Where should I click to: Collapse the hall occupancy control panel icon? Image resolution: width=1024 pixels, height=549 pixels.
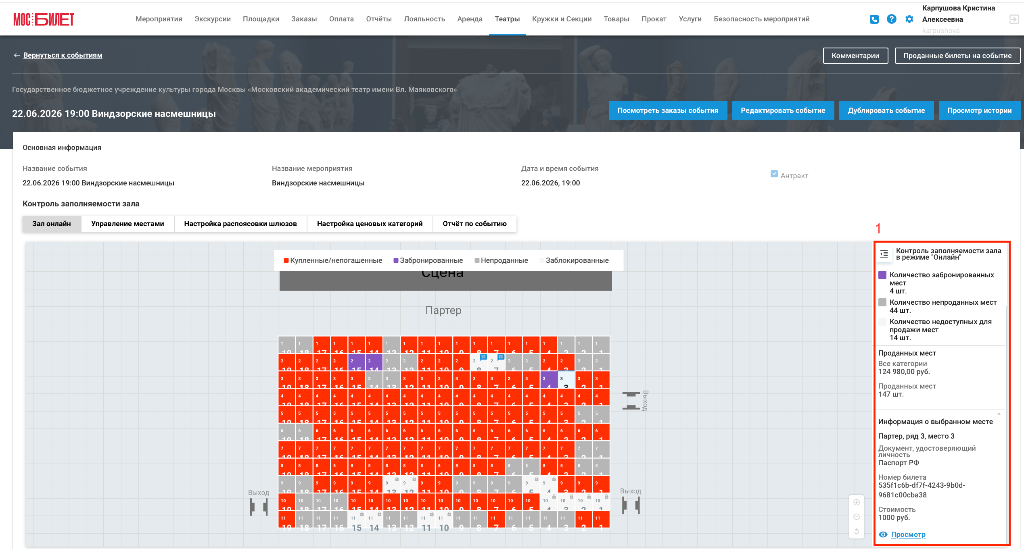click(x=884, y=254)
